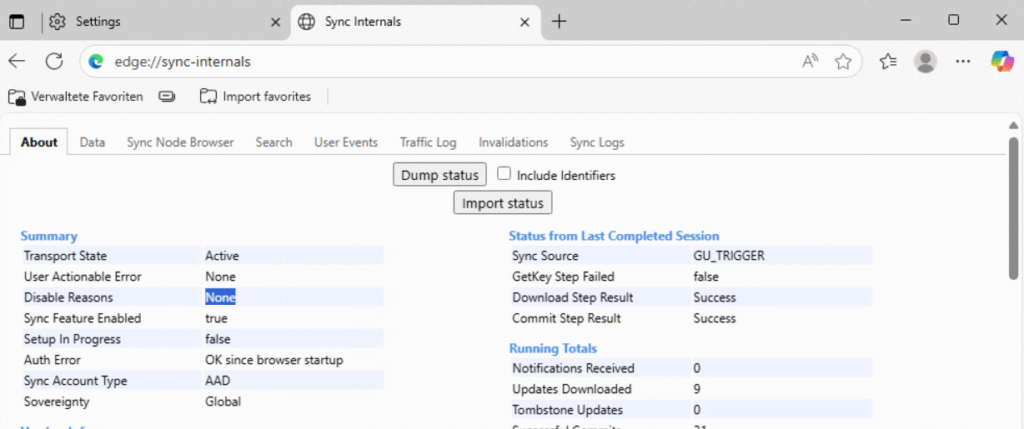The image size is (1024, 429).
Task: Open a new tab with plus button
Action: (x=559, y=21)
